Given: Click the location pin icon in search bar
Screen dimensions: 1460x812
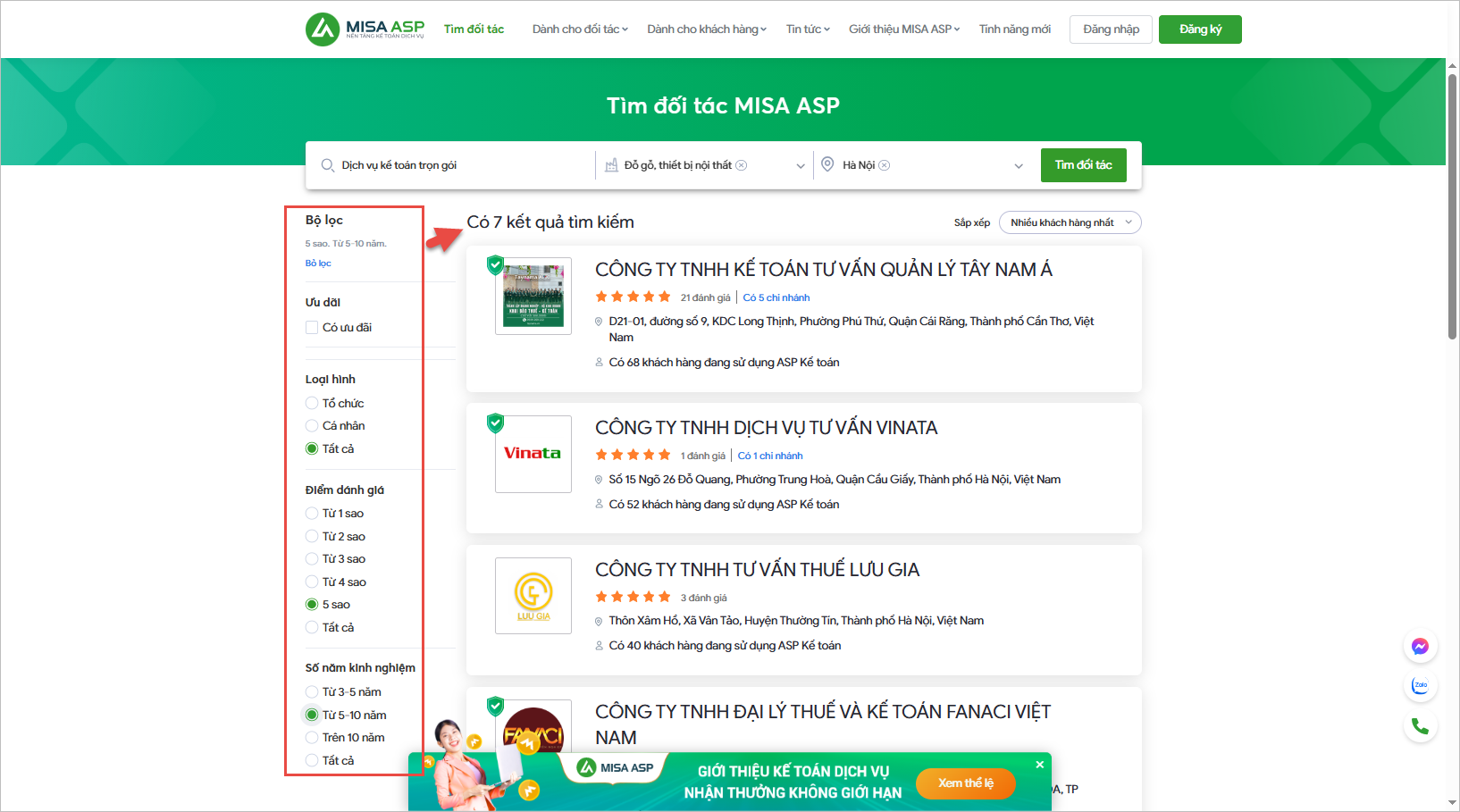Looking at the screenshot, I should point(827,164).
